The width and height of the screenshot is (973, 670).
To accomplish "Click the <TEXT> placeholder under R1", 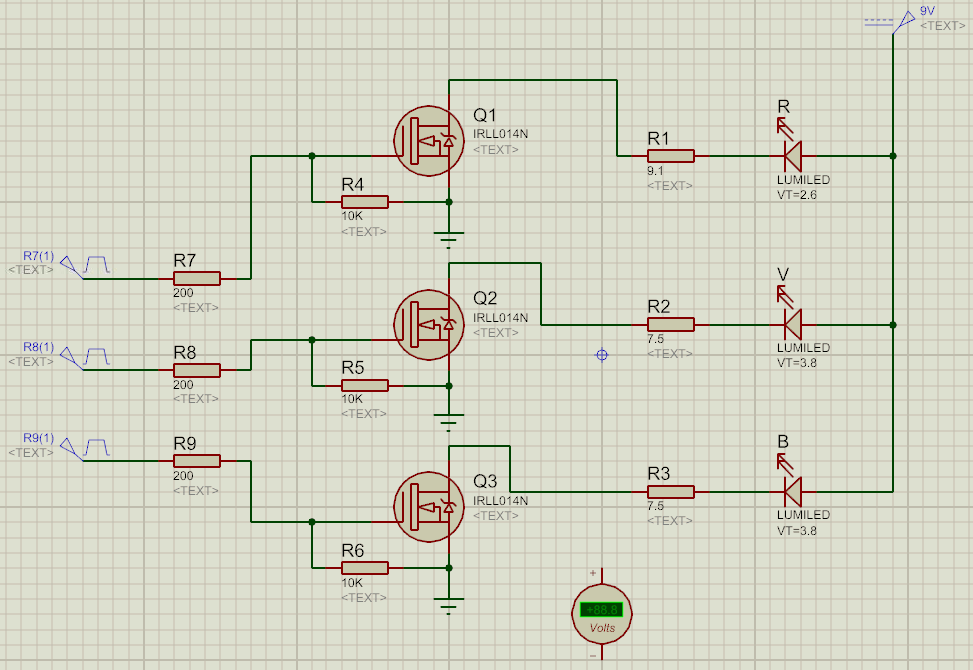I will click(670, 185).
